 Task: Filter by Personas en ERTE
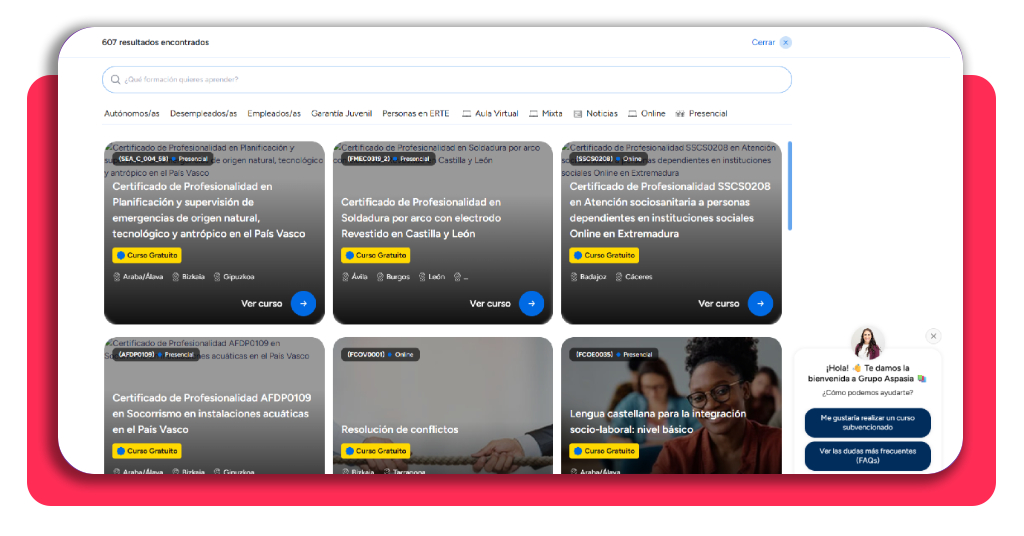pyautogui.click(x=416, y=114)
